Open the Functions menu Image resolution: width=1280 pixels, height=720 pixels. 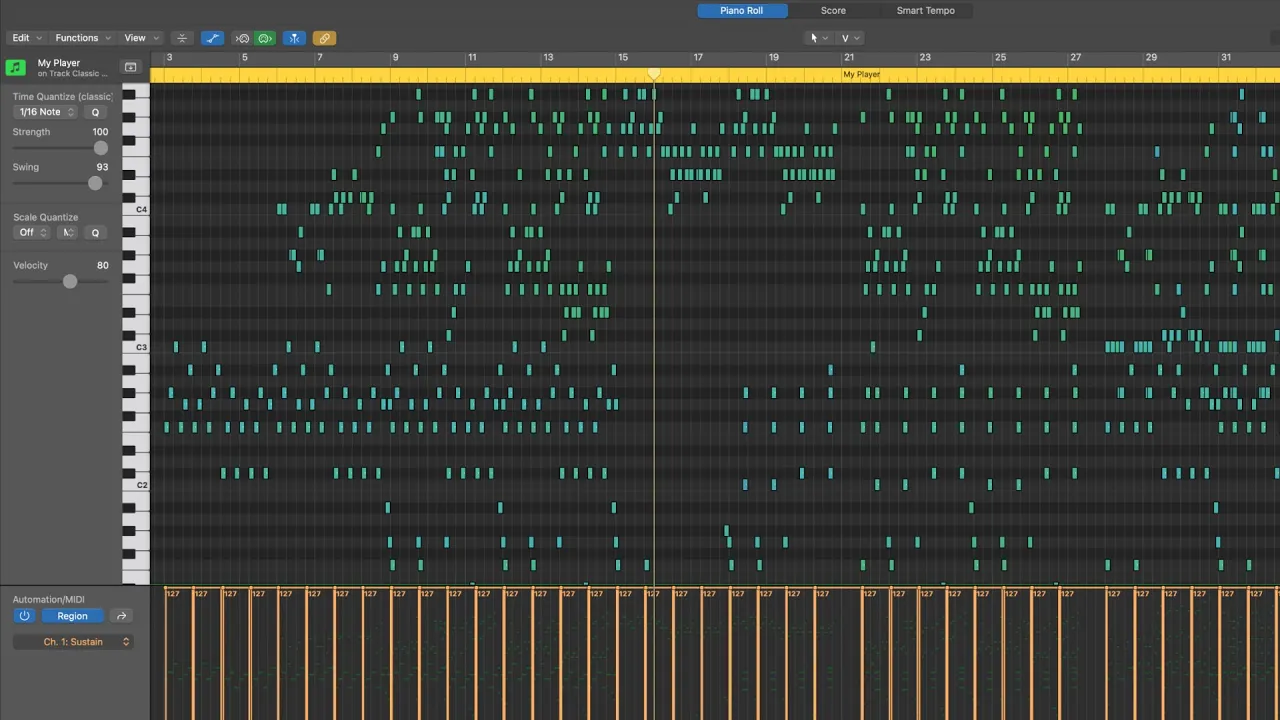(x=83, y=38)
